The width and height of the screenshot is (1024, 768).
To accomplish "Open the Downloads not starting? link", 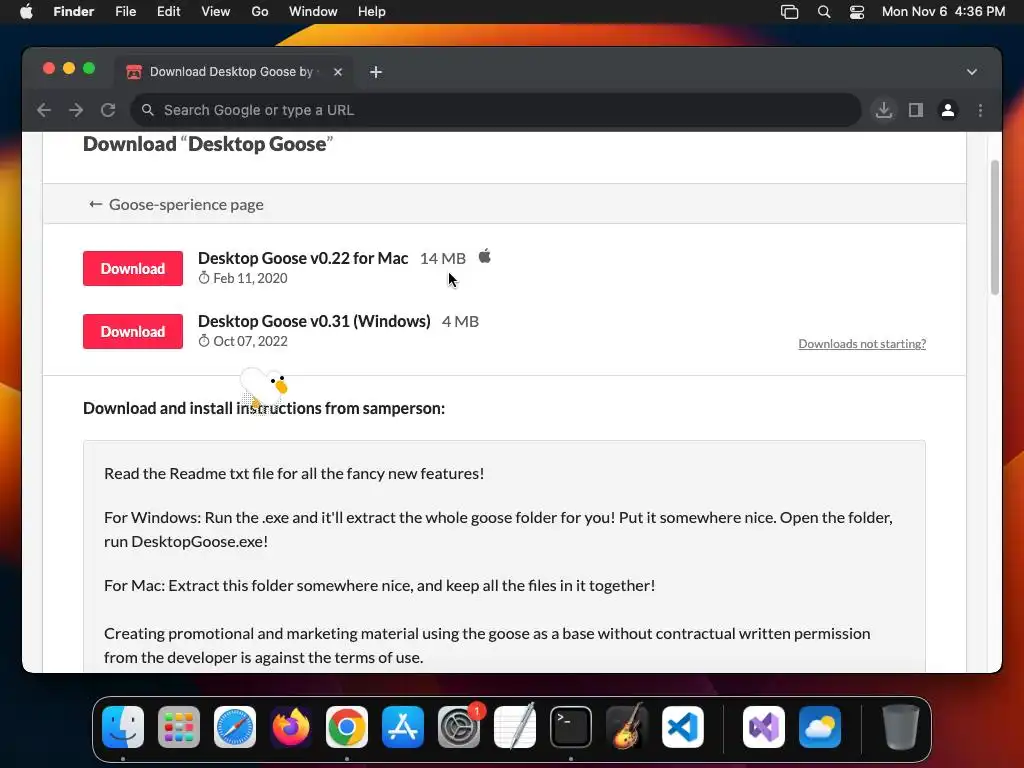I will [x=862, y=344].
